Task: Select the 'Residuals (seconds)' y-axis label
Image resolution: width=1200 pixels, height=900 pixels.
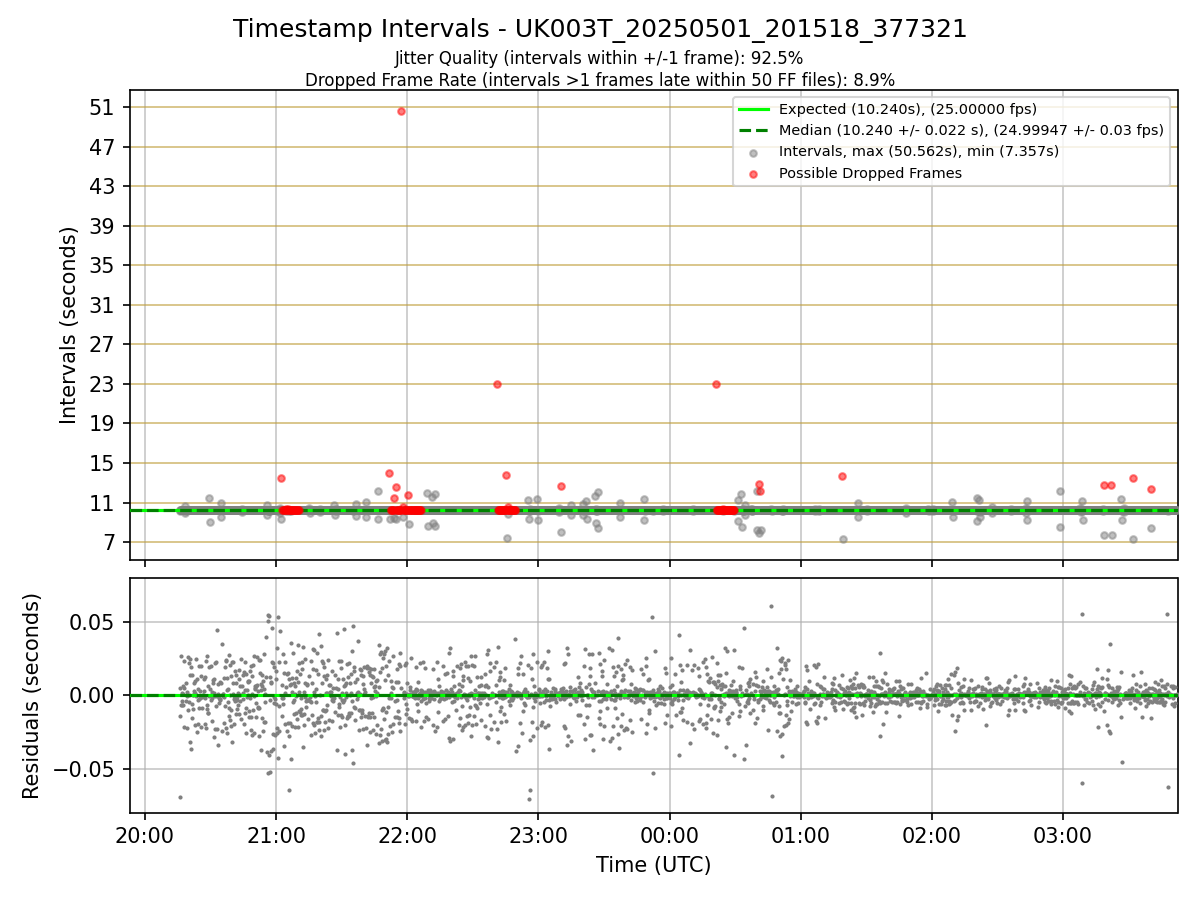Action: tap(32, 696)
